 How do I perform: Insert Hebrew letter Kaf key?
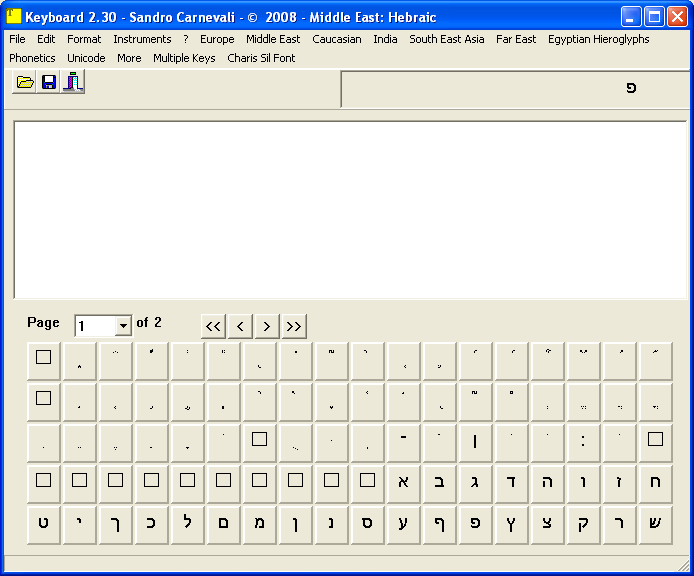tap(151, 525)
